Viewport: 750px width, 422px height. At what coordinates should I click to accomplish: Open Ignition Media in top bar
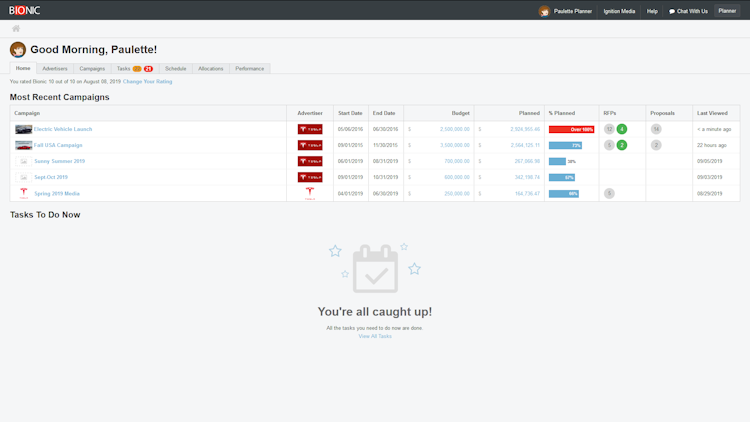(619, 11)
